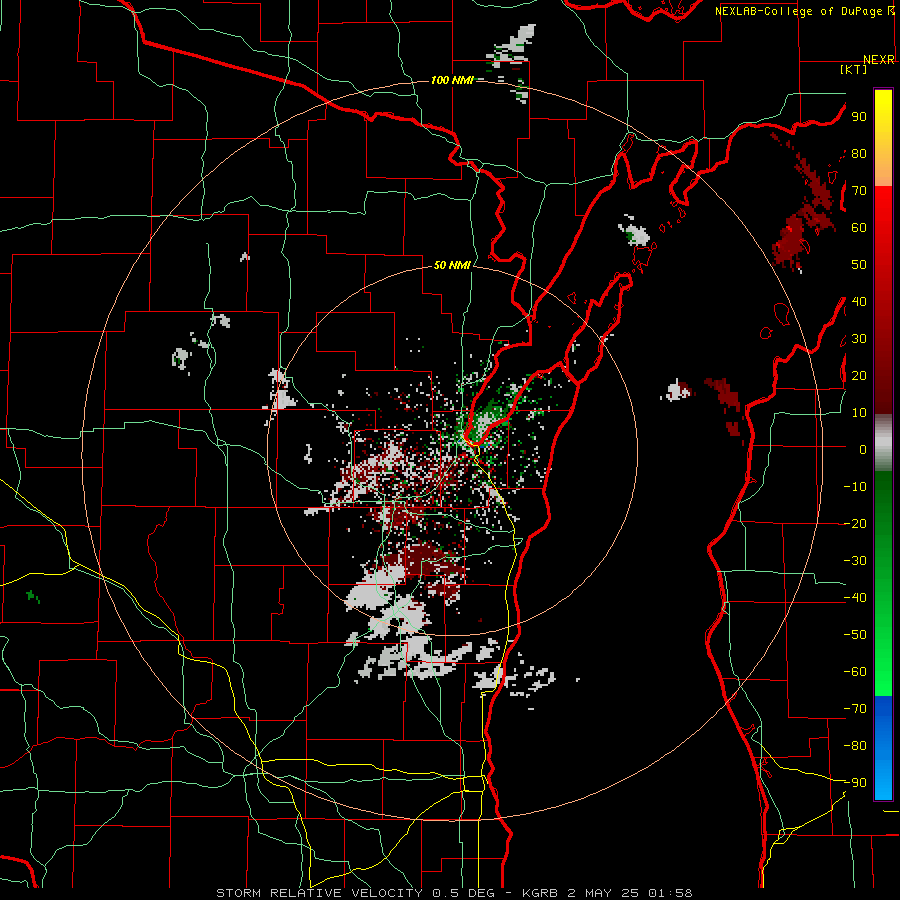Image resolution: width=900 pixels, height=900 pixels.
Task: Click the [KT] units label
Action: (x=854, y=69)
